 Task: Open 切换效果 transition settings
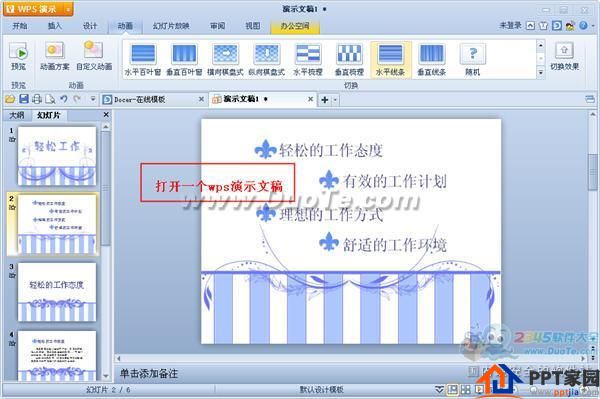[x=564, y=56]
